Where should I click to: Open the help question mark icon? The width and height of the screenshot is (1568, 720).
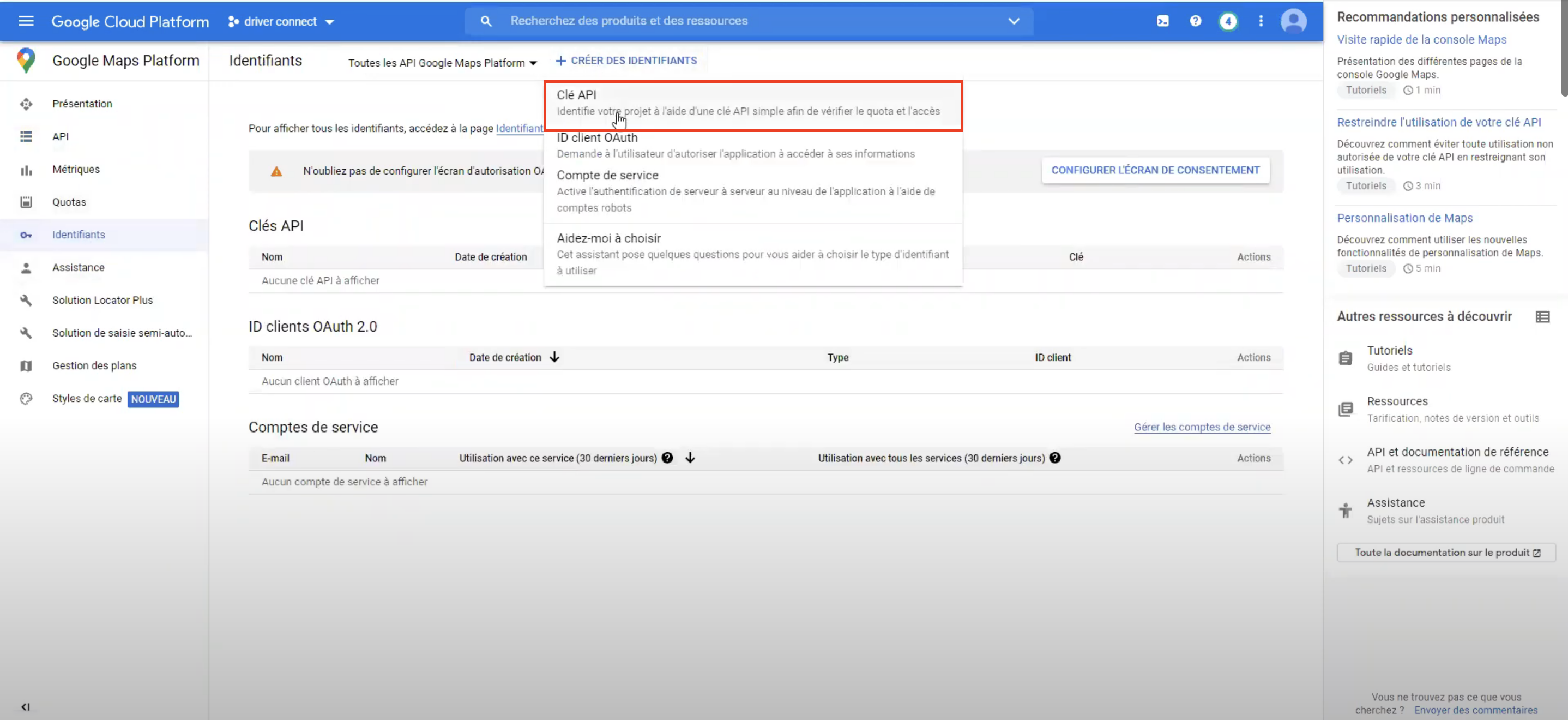click(x=1196, y=21)
